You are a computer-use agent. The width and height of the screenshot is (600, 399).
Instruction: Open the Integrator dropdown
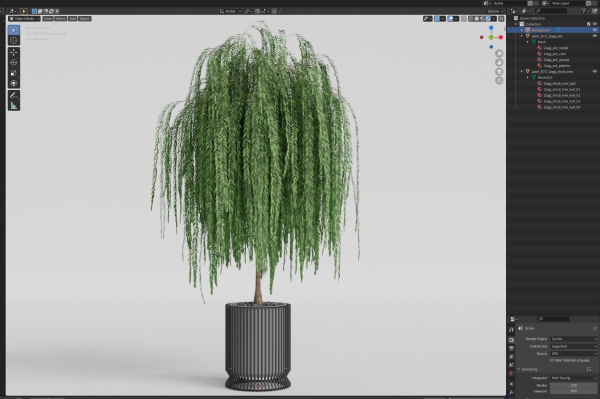pyautogui.click(x=574, y=378)
